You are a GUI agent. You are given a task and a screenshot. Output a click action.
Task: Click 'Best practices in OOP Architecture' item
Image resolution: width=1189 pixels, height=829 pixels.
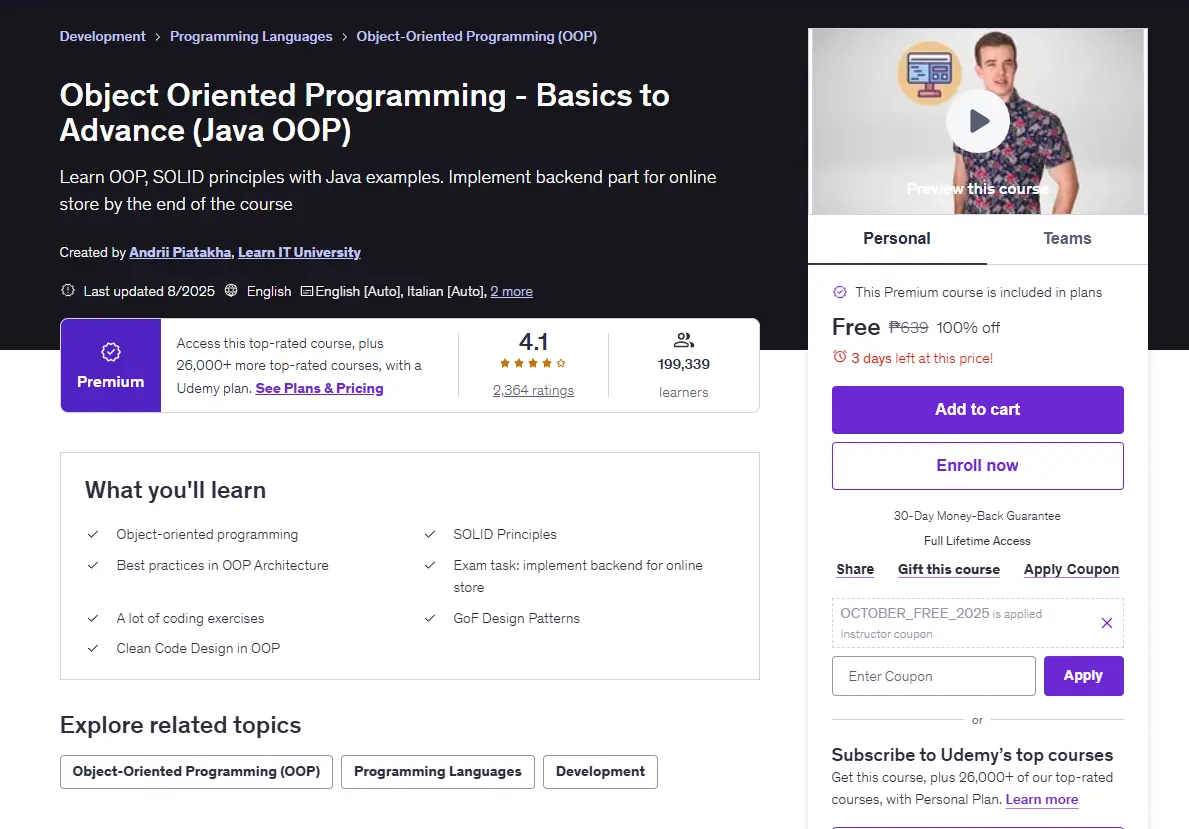[x=222, y=566]
